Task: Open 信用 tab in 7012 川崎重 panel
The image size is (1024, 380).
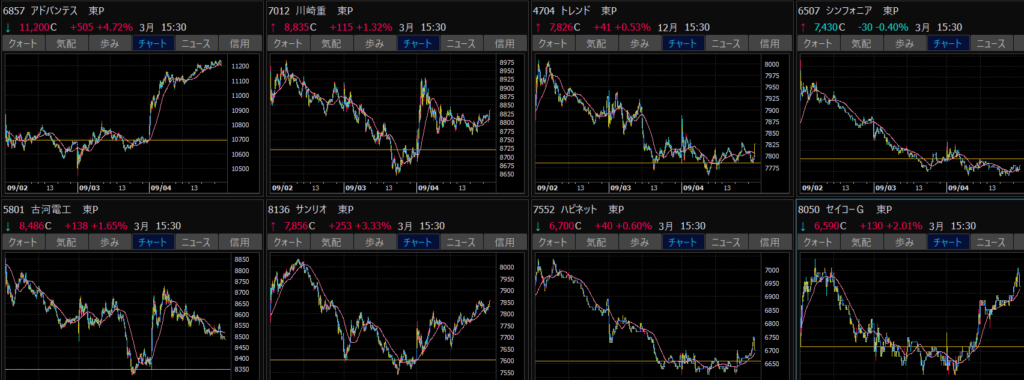Action: 505,44
